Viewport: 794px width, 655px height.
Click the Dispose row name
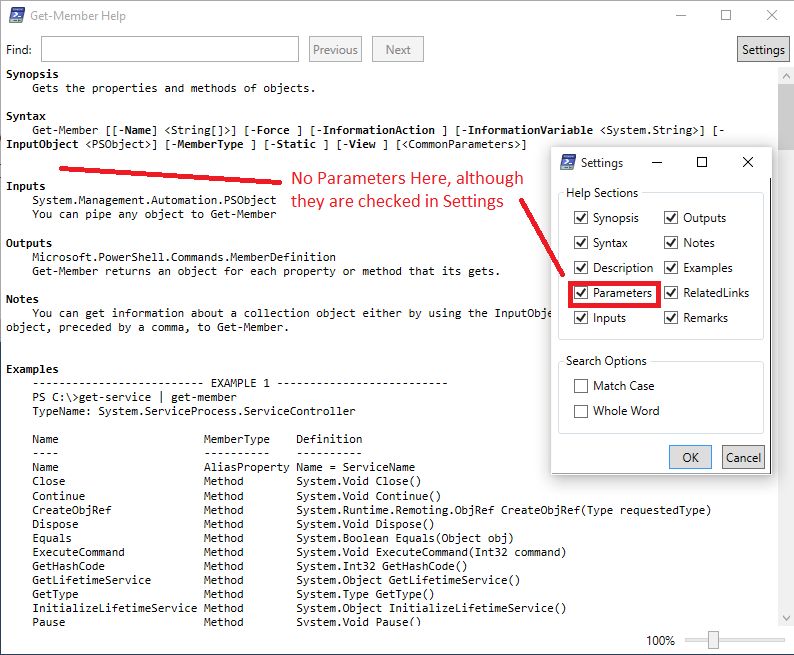coord(55,524)
